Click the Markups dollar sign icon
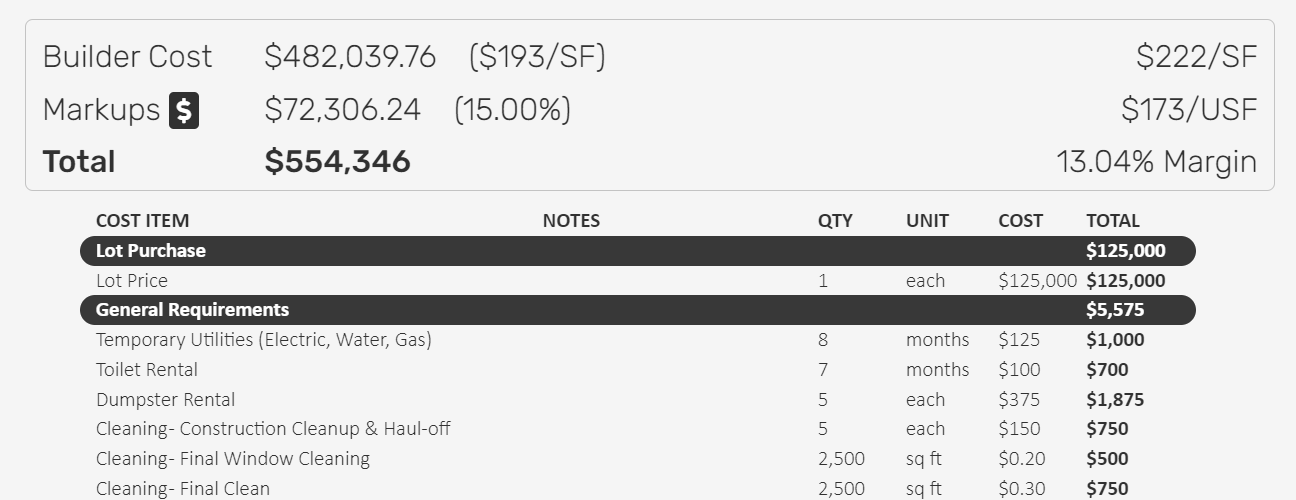The image size is (1296, 500). coord(184,110)
